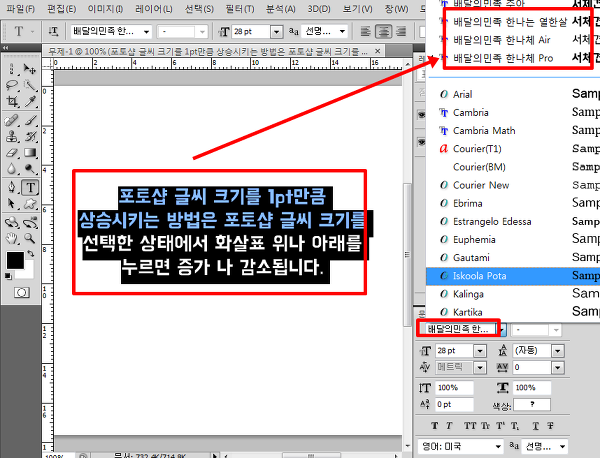This screenshot has width=600, height=458.
Task: Reset to default black and white colors
Action: coord(8,276)
